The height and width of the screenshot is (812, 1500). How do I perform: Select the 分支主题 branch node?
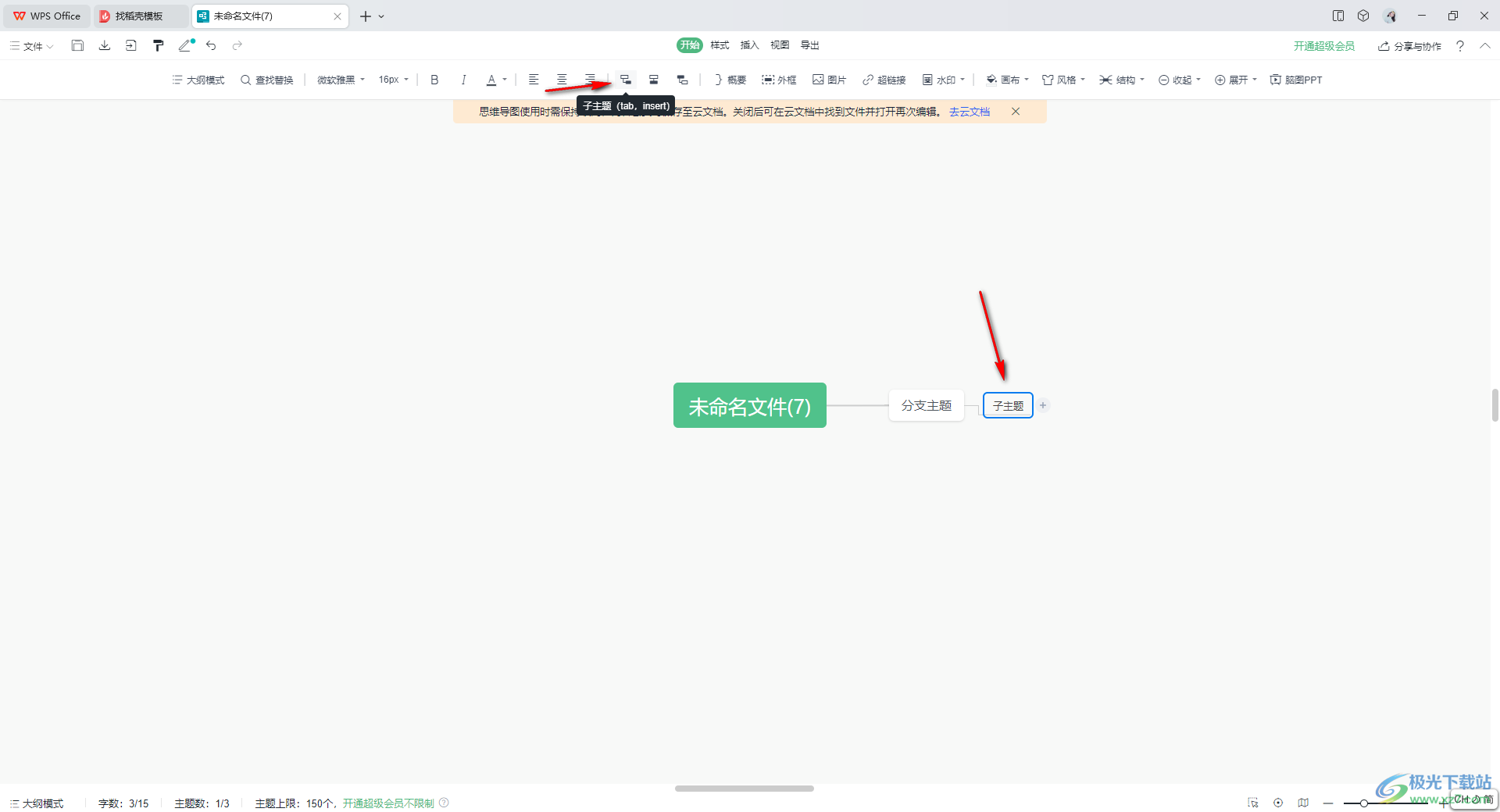[927, 405]
